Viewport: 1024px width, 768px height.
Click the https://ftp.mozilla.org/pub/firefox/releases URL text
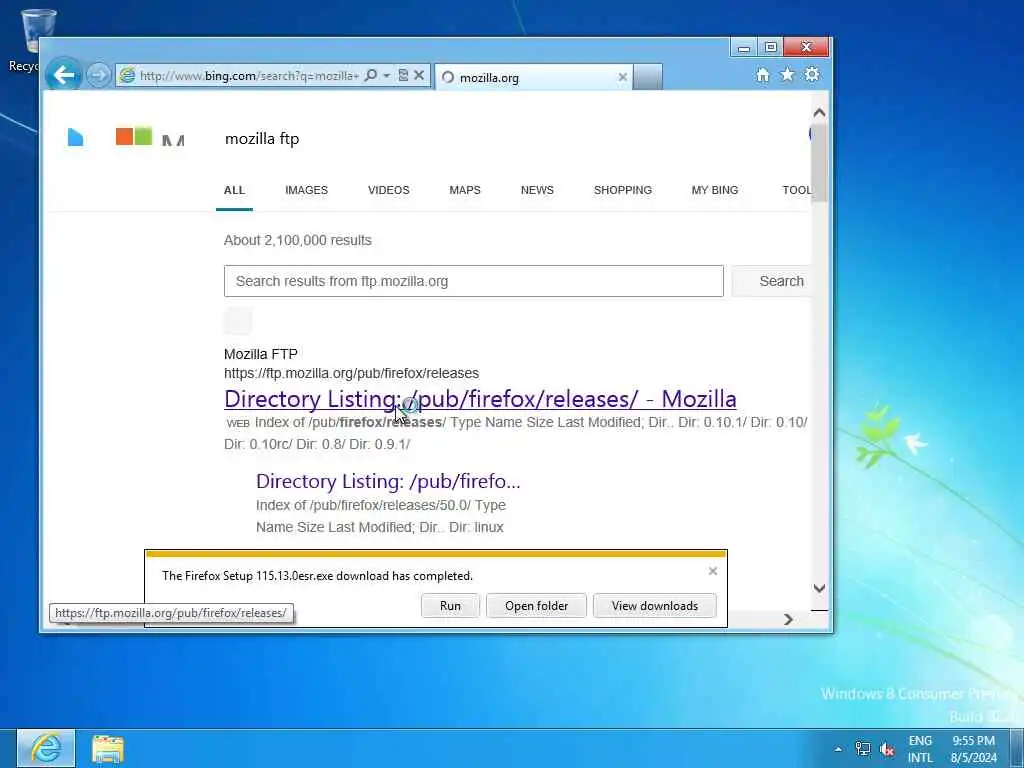[351, 373]
